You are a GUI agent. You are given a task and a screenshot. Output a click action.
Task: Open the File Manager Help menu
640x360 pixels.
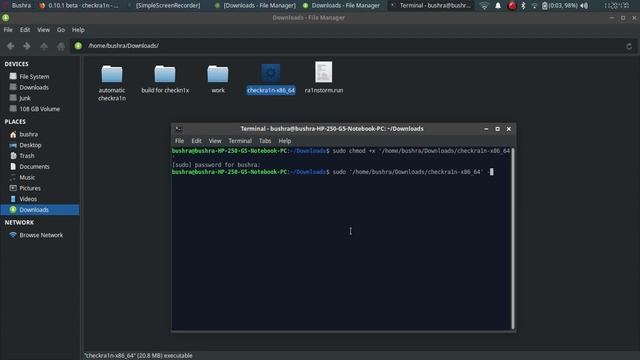coord(78,30)
